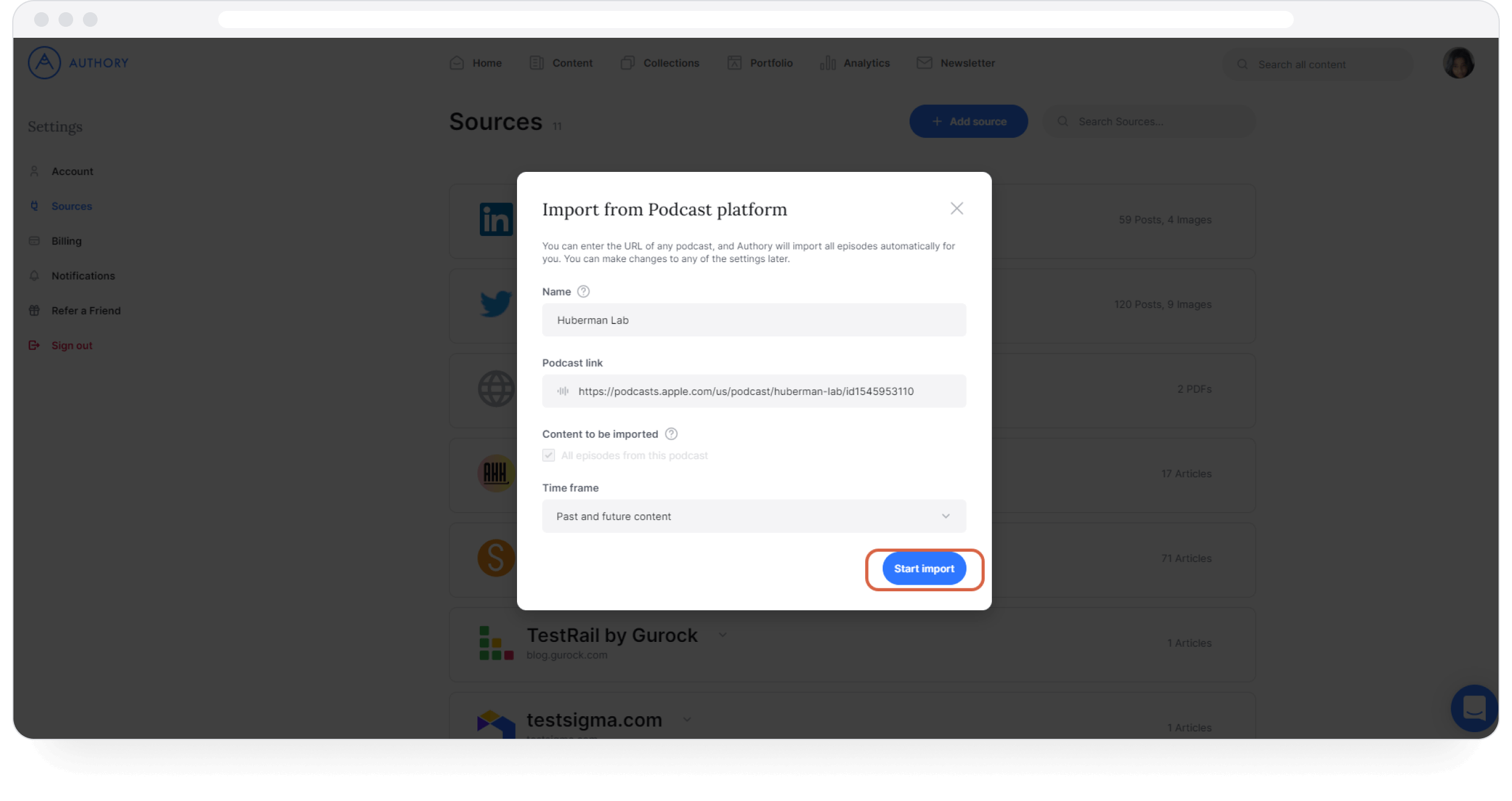Toggle All episodes from this podcast checkbox
This screenshot has height=801, width=1512.
(549, 455)
